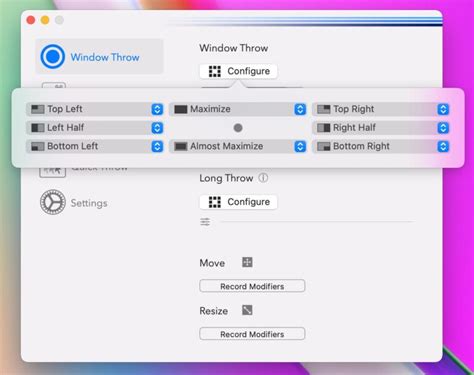474x375 pixels.
Task: Open the Left Half dropdown
Action: 95,128
